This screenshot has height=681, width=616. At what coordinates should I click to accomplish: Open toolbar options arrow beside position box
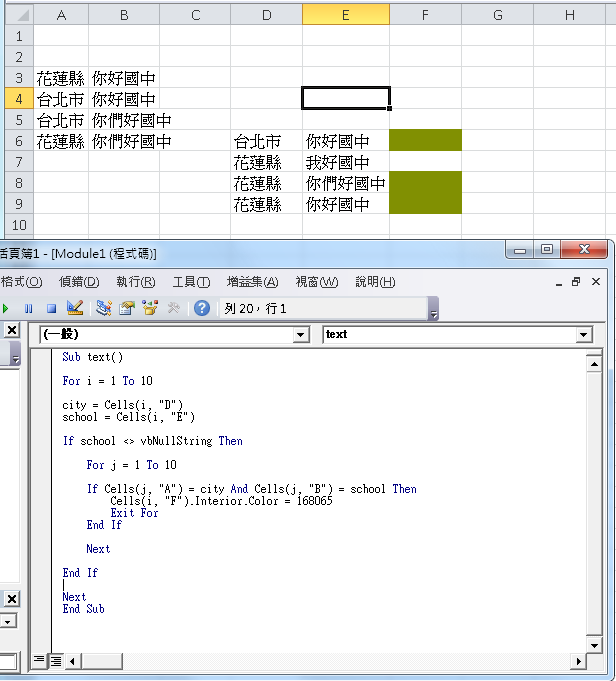coord(433,309)
